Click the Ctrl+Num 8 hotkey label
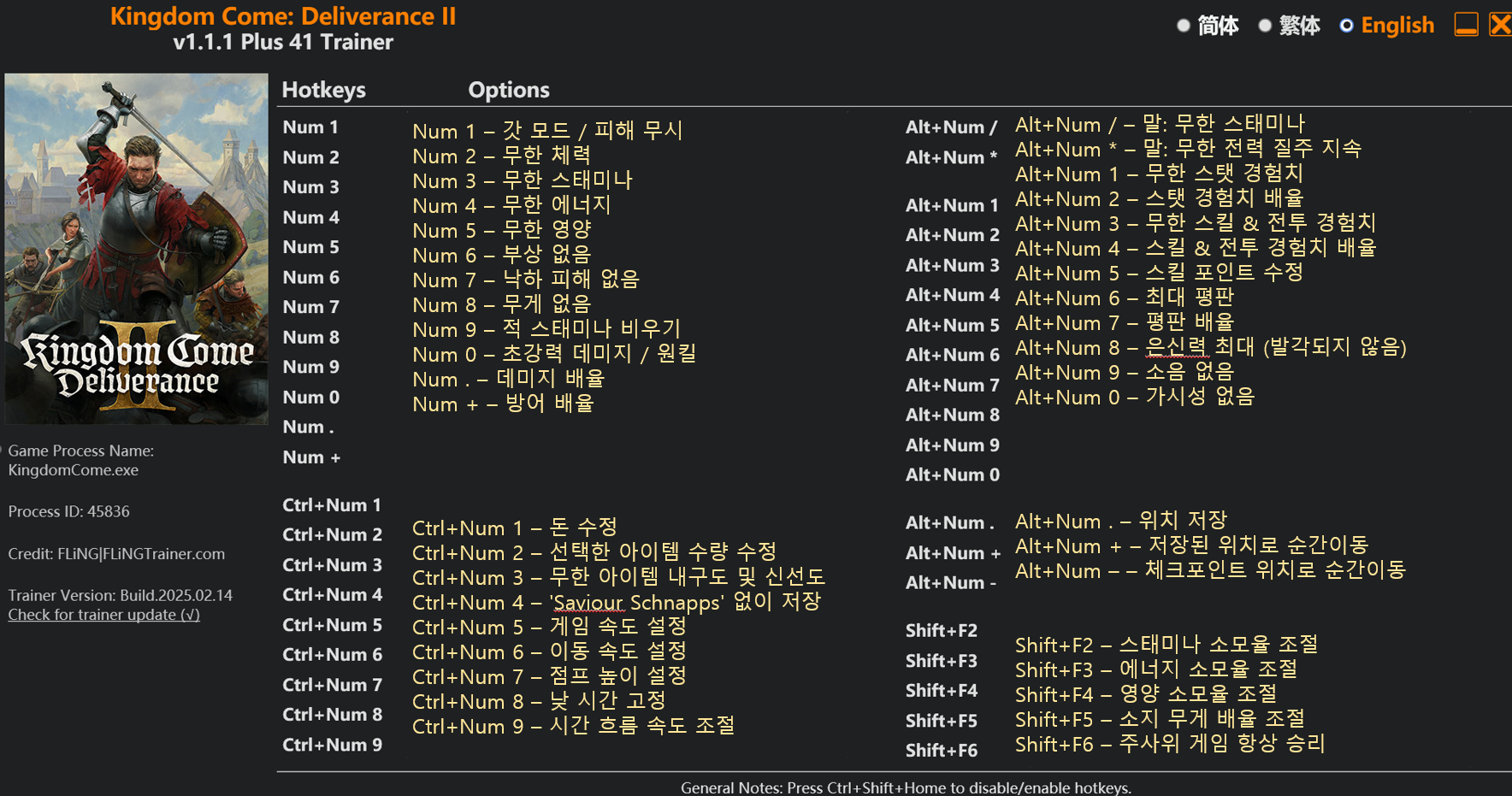 [x=332, y=715]
